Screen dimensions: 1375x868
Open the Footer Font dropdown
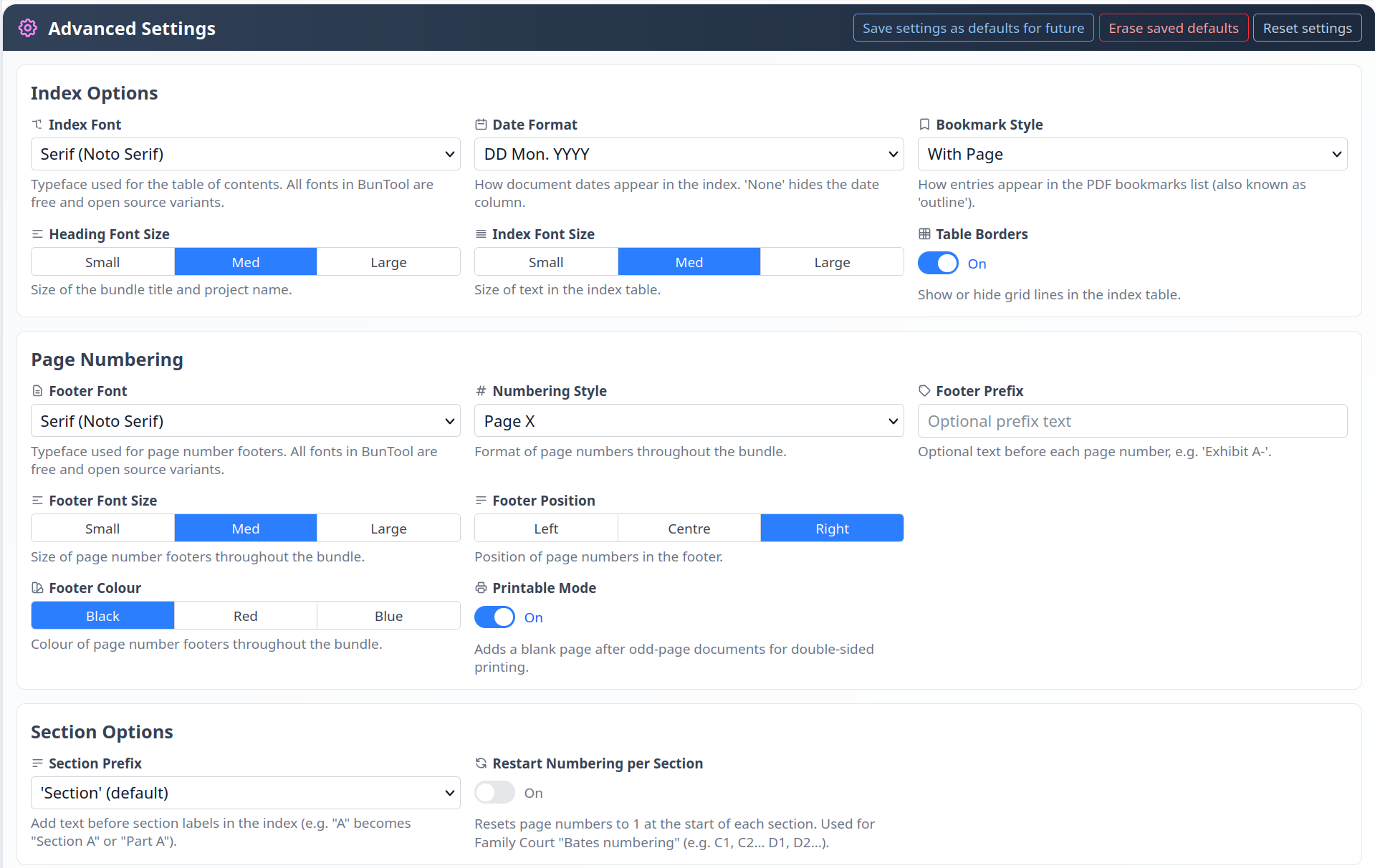246,421
